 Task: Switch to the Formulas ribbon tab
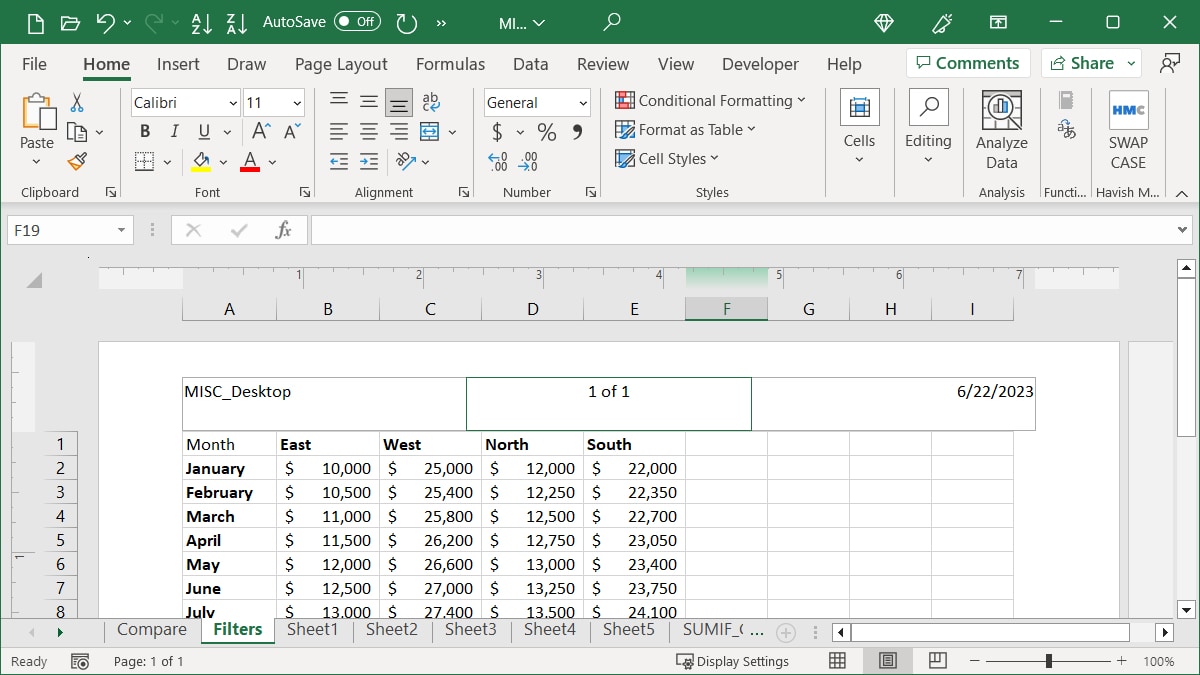[x=450, y=64]
